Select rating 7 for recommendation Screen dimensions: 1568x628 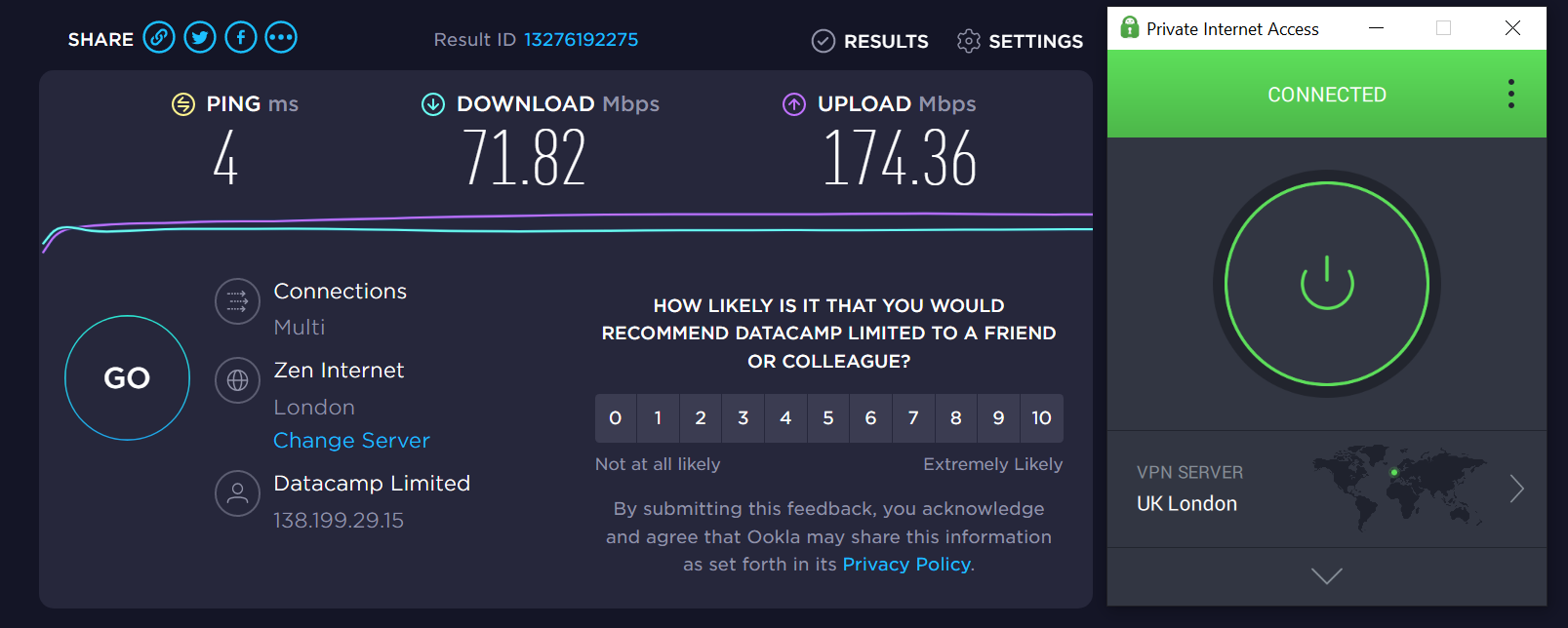coord(913,418)
